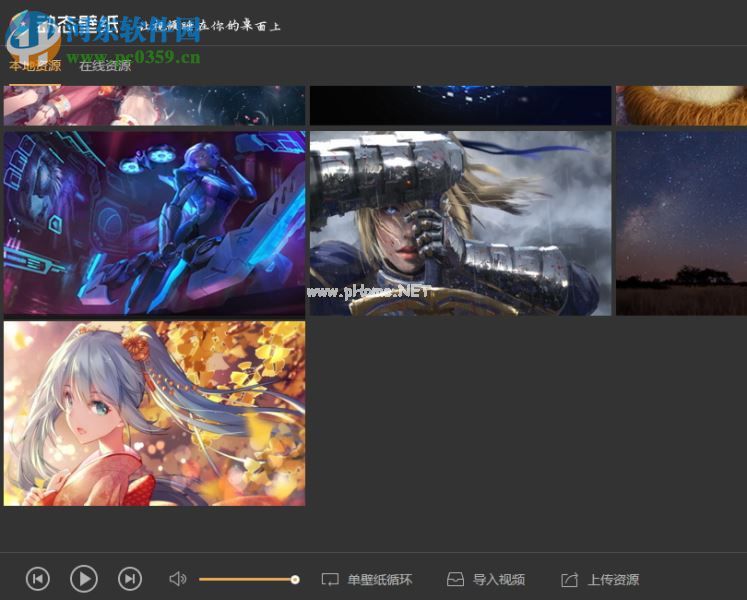747x600 pixels.
Task: Select the armored blonde knight wallpaper
Action: click(461, 223)
